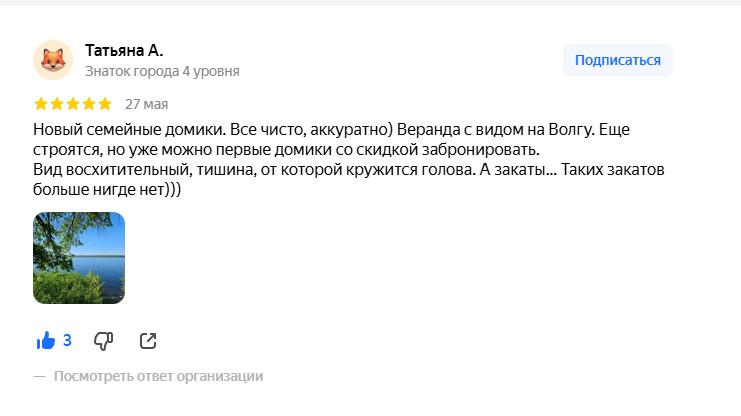Click the thumbs-down dislike icon
The image size is (741, 416).
click(103, 341)
